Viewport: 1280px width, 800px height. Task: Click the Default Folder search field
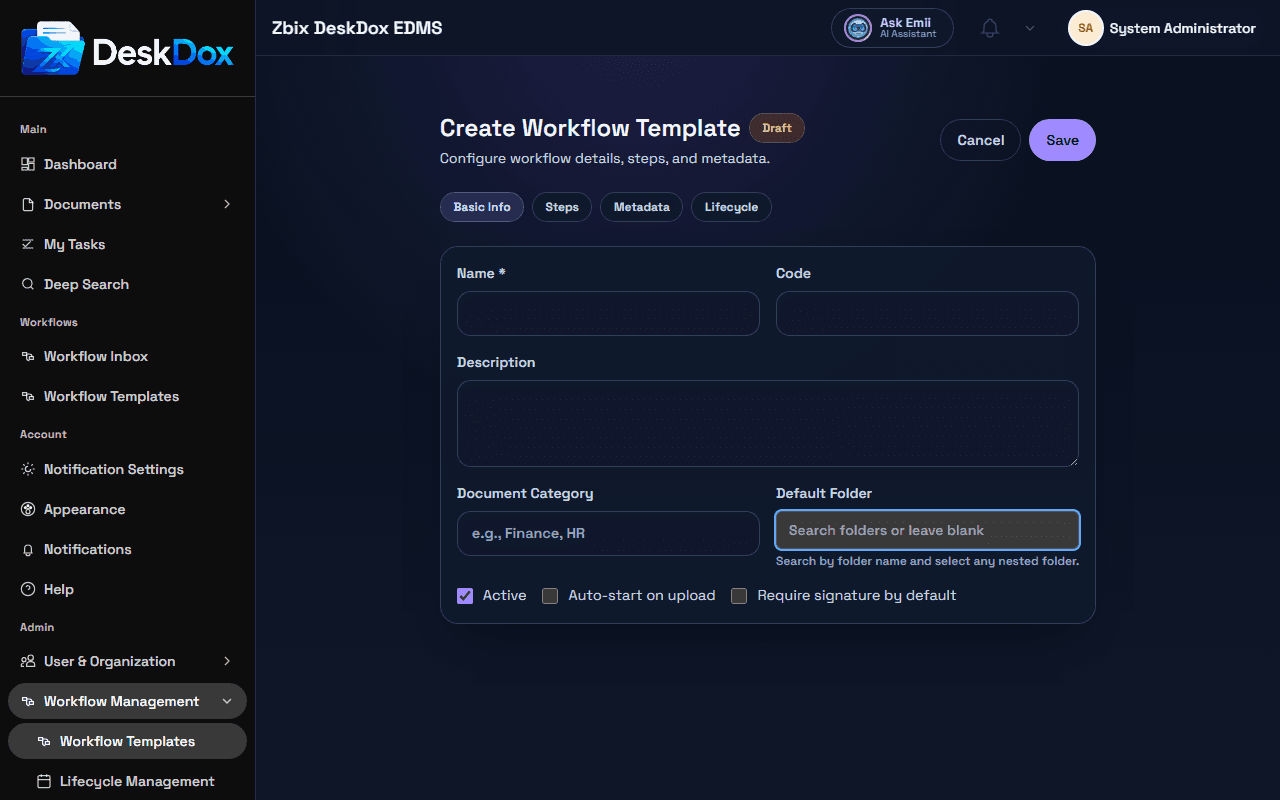pyautogui.click(x=927, y=530)
